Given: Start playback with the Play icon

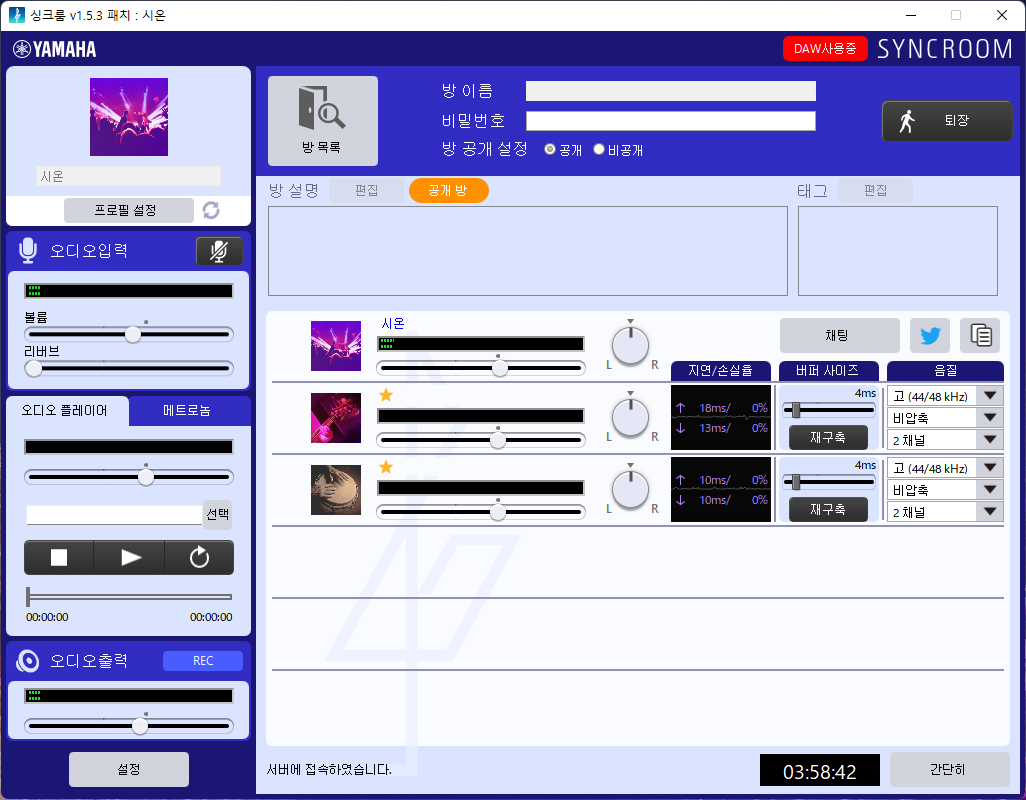Looking at the screenshot, I should pyautogui.click(x=128, y=557).
